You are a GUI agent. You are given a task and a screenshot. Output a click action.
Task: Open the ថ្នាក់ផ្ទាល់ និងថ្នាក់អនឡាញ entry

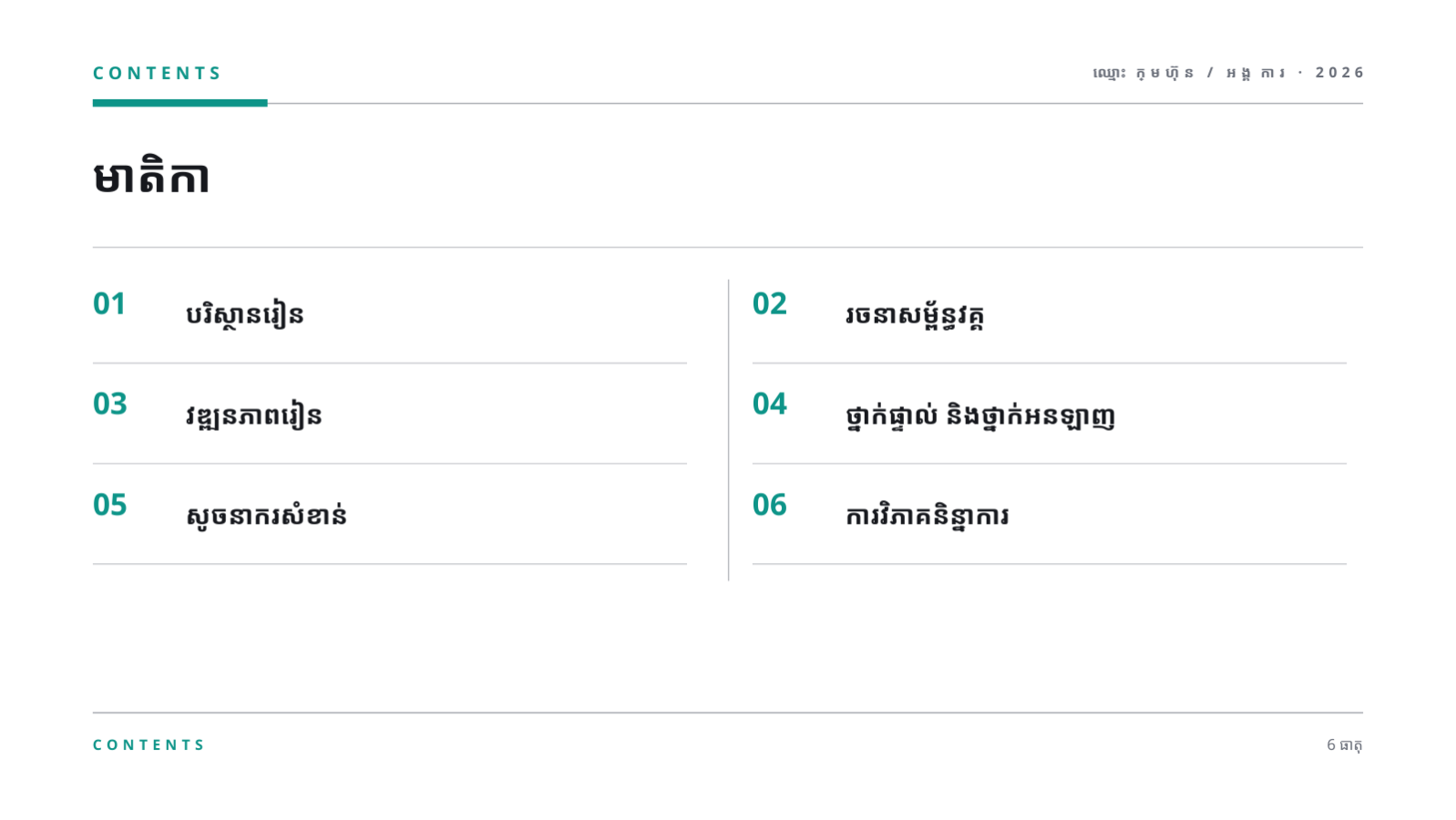pyautogui.click(x=980, y=415)
